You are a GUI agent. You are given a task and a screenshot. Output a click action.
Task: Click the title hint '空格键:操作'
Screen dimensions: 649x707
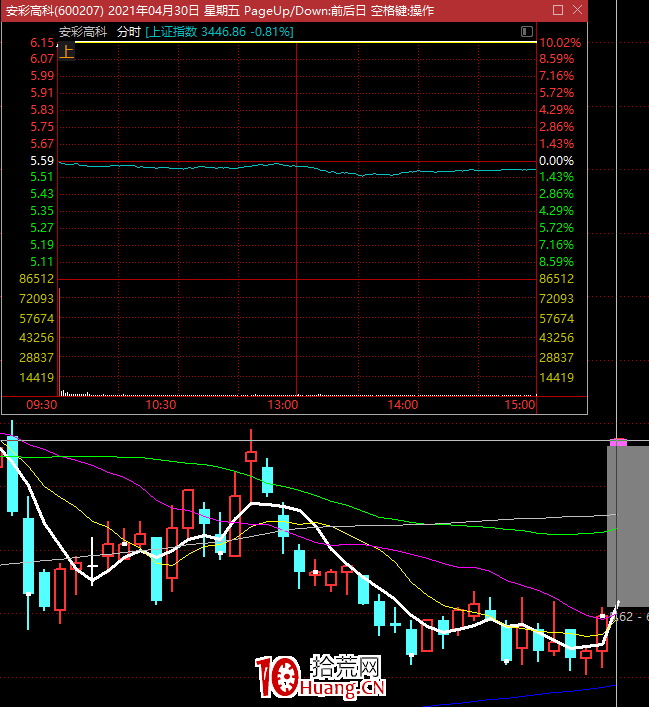point(402,10)
